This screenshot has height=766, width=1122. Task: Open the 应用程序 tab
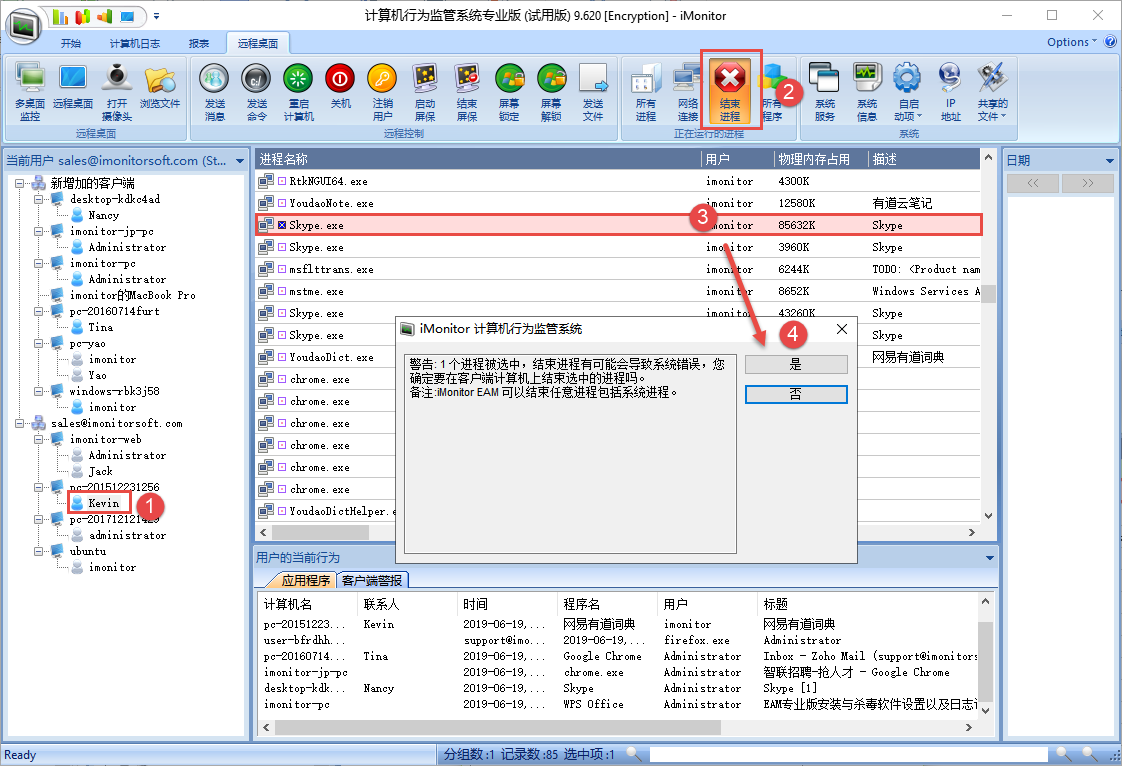coord(305,580)
